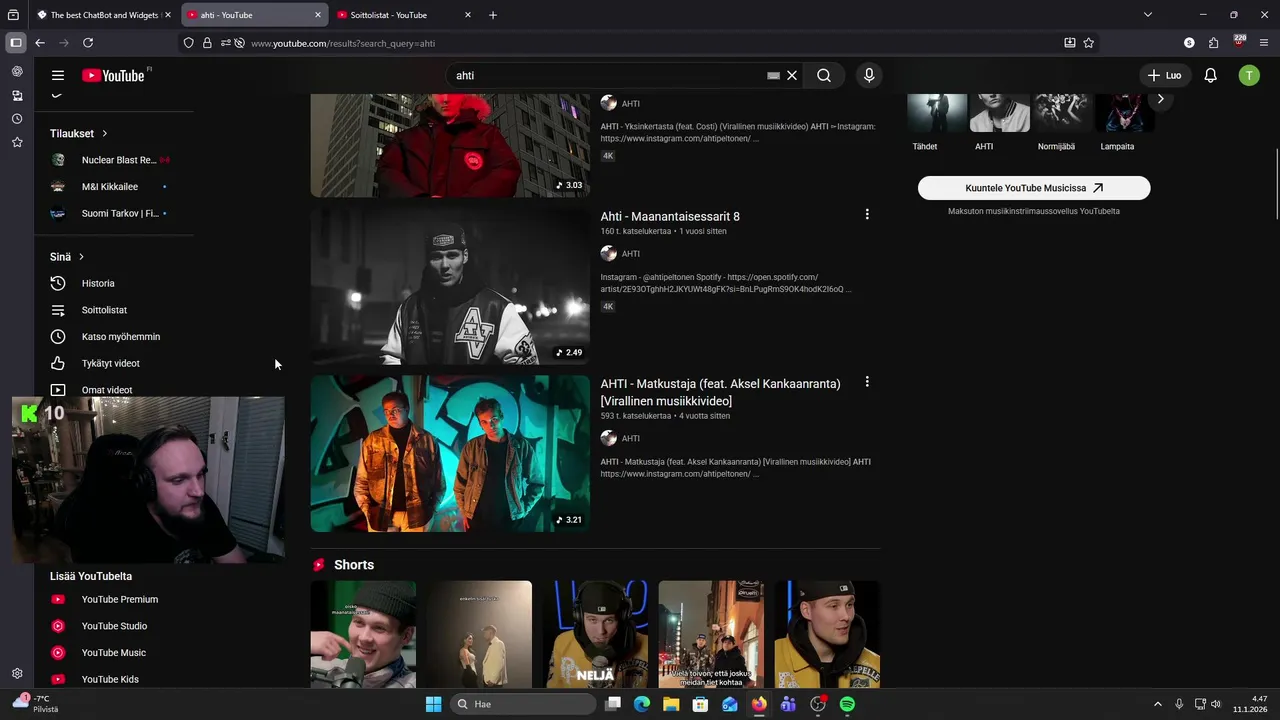Open Microsoft Edge from taskbar
The height and width of the screenshot is (720, 1280).
[x=642, y=704]
